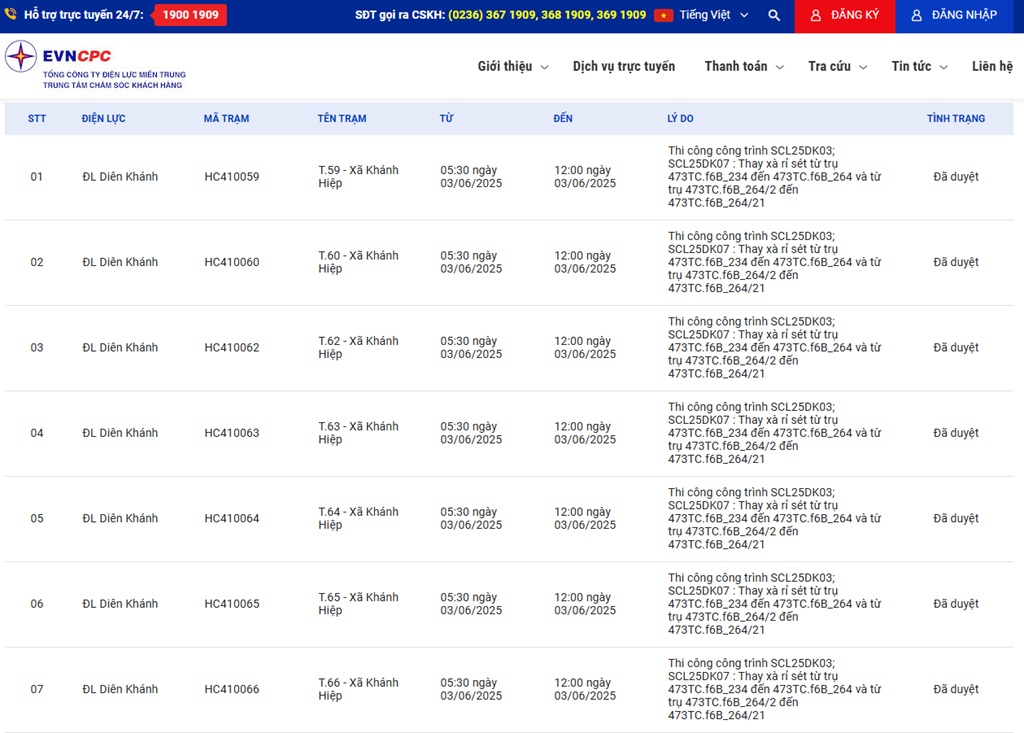Open the search magnifier icon
Viewport: 1024px width, 733px height.
[x=774, y=16]
